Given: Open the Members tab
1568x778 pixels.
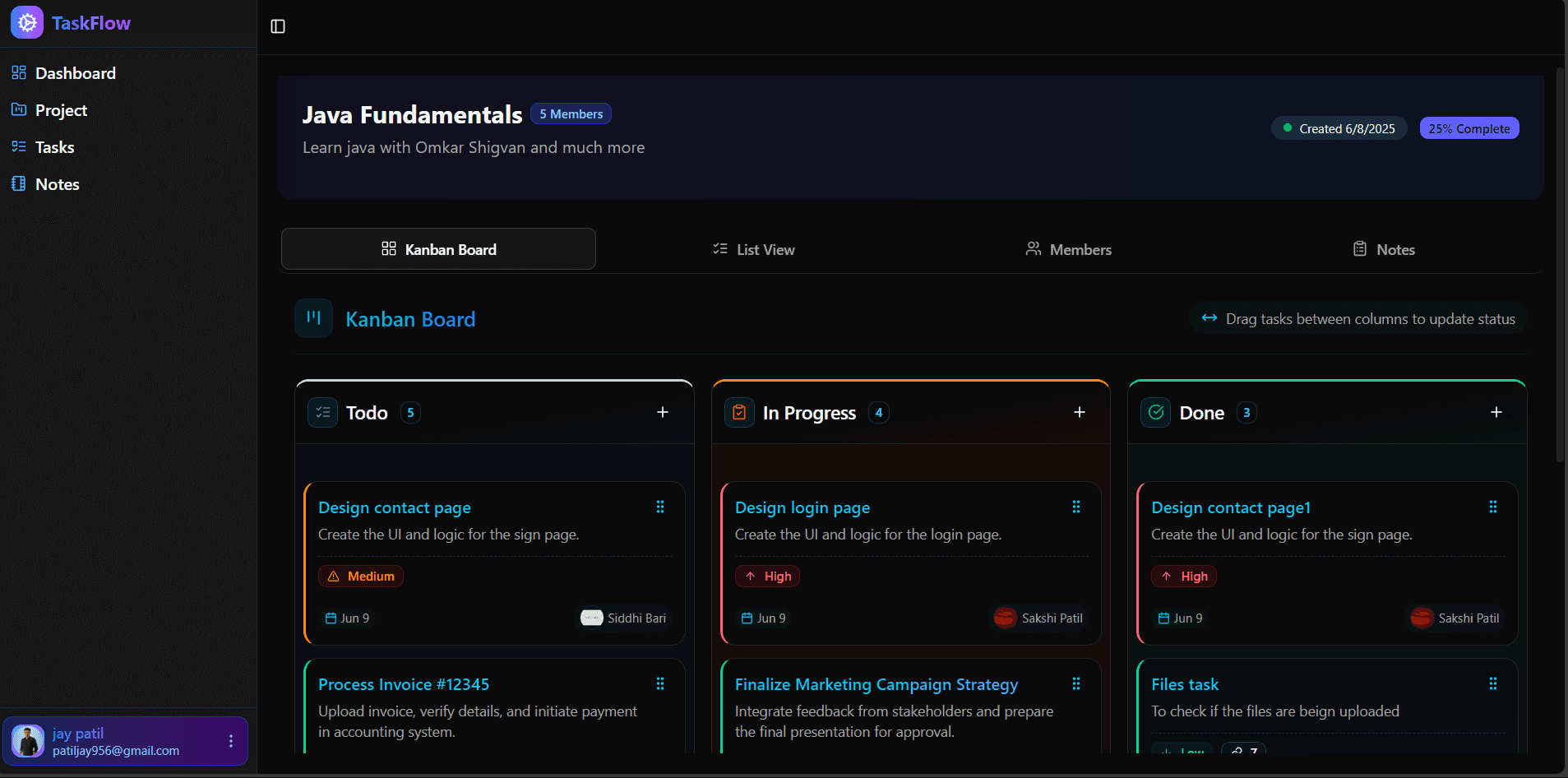Looking at the screenshot, I should 1068,248.
